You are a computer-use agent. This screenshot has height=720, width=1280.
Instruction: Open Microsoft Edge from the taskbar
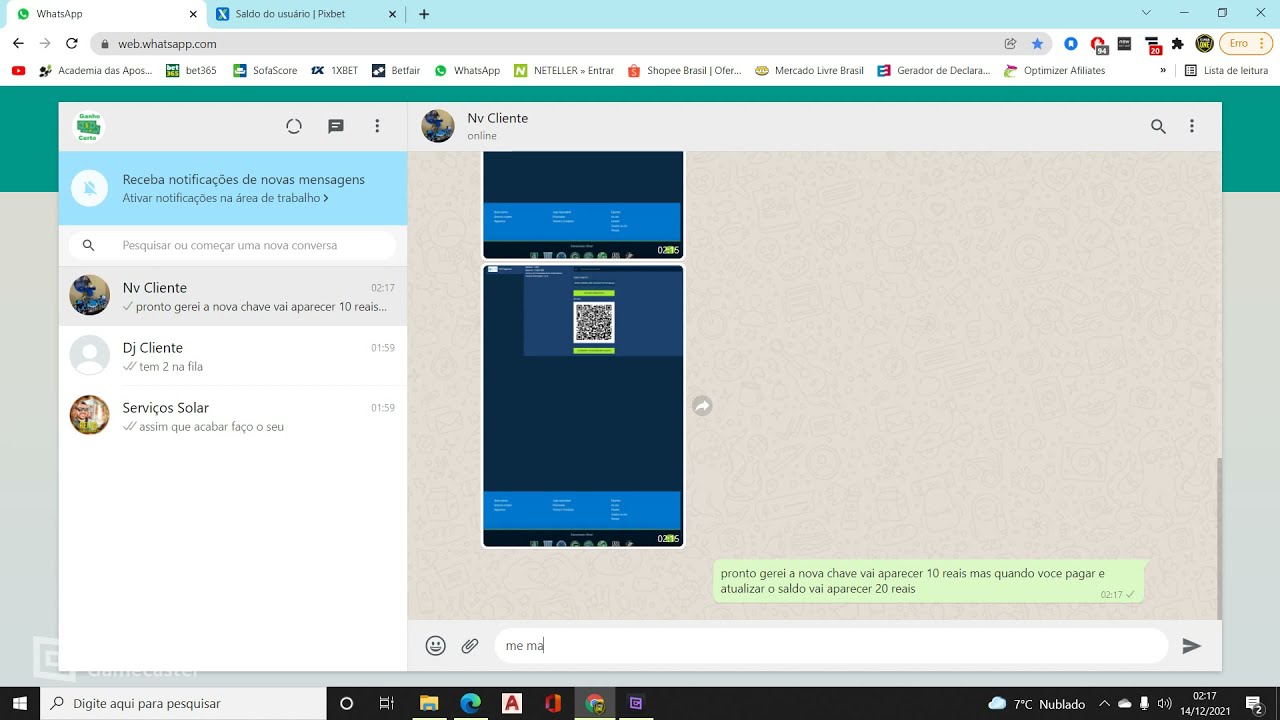470,704
